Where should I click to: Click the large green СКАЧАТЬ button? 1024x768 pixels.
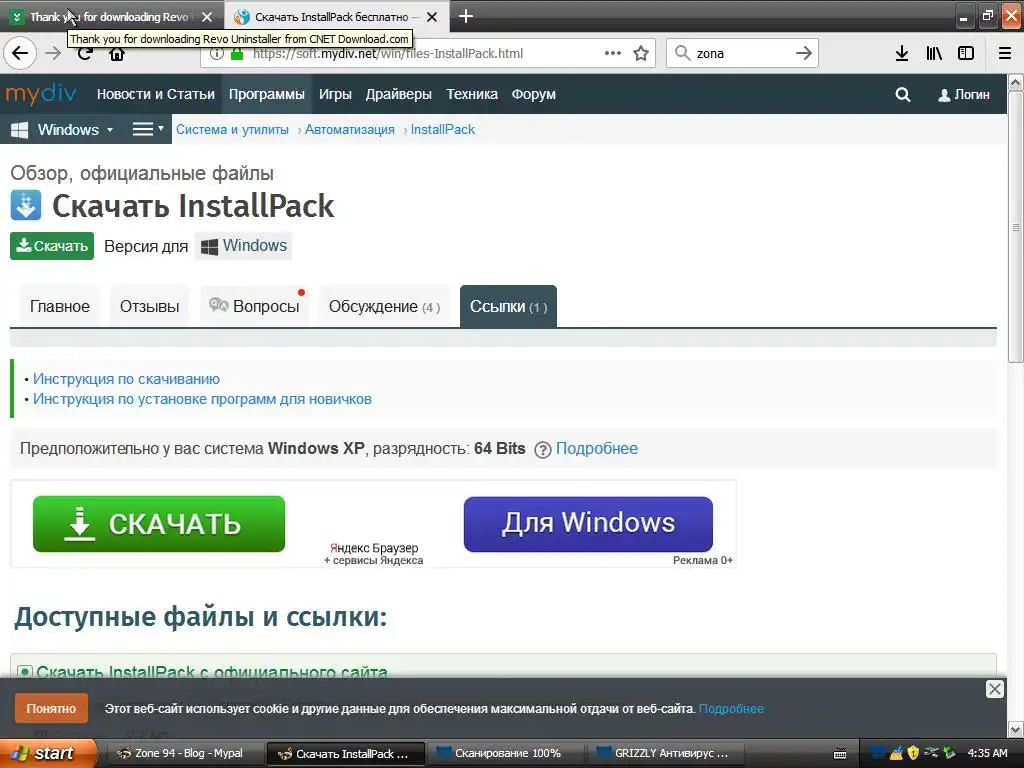click(x=159, y=524)
